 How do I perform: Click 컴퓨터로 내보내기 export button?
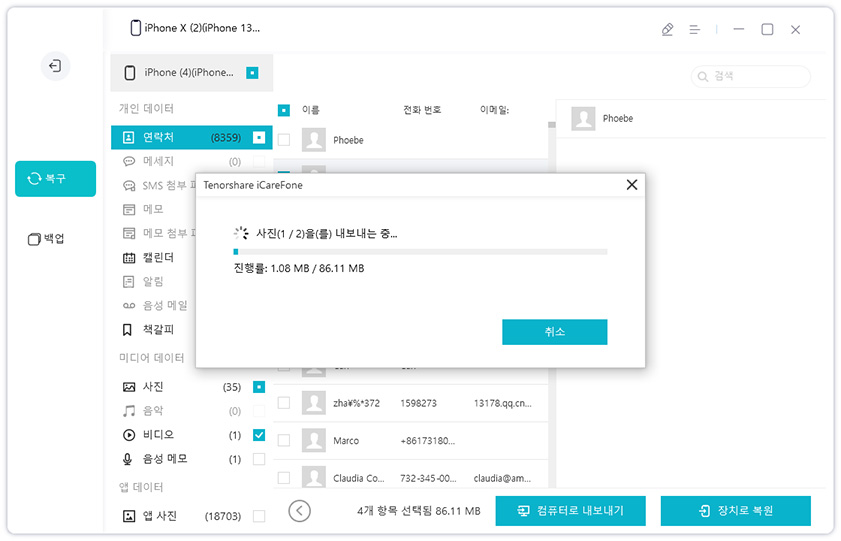click(x=570, y=511)
